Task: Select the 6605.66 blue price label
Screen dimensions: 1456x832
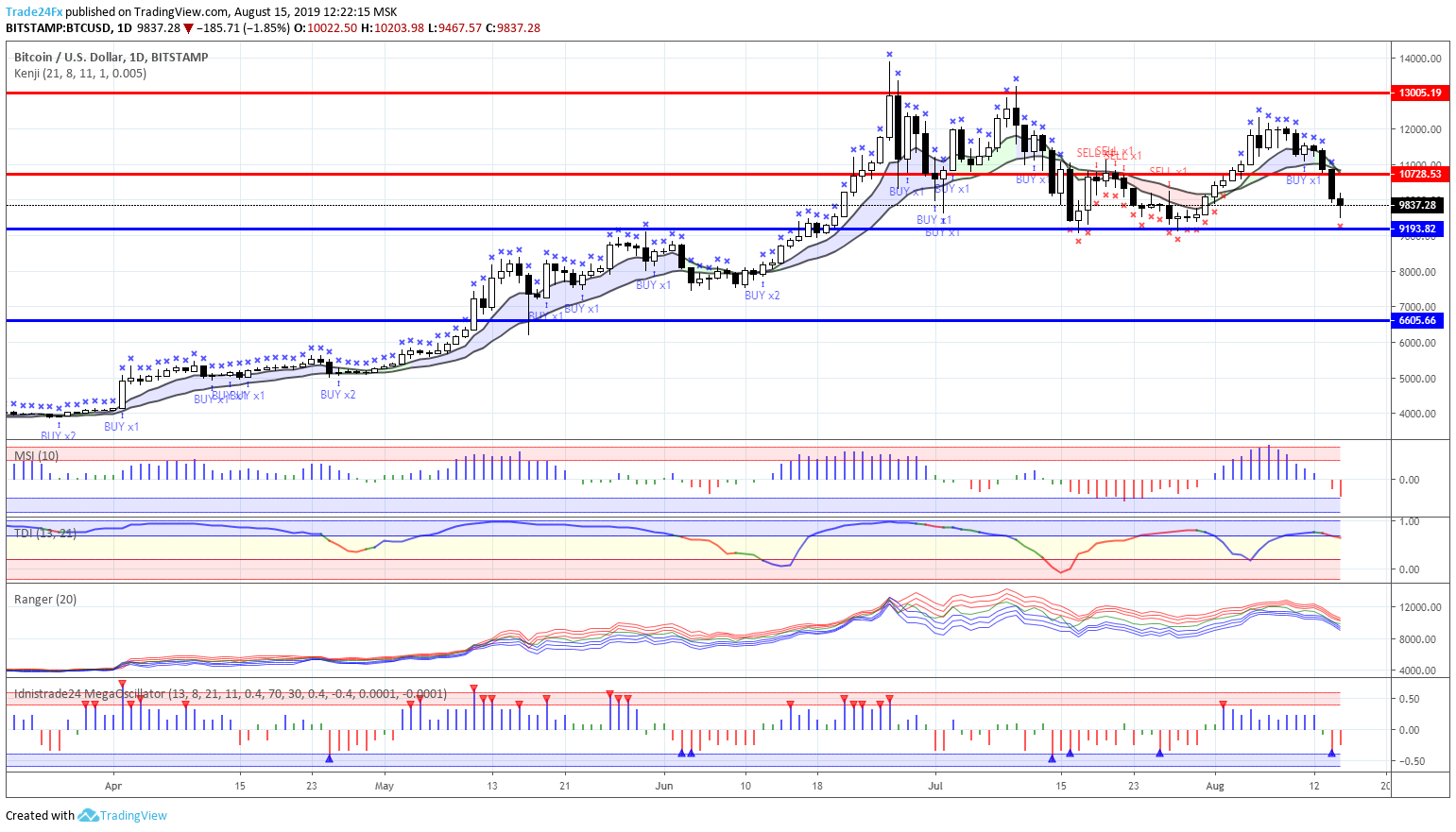Action: 1419,320
